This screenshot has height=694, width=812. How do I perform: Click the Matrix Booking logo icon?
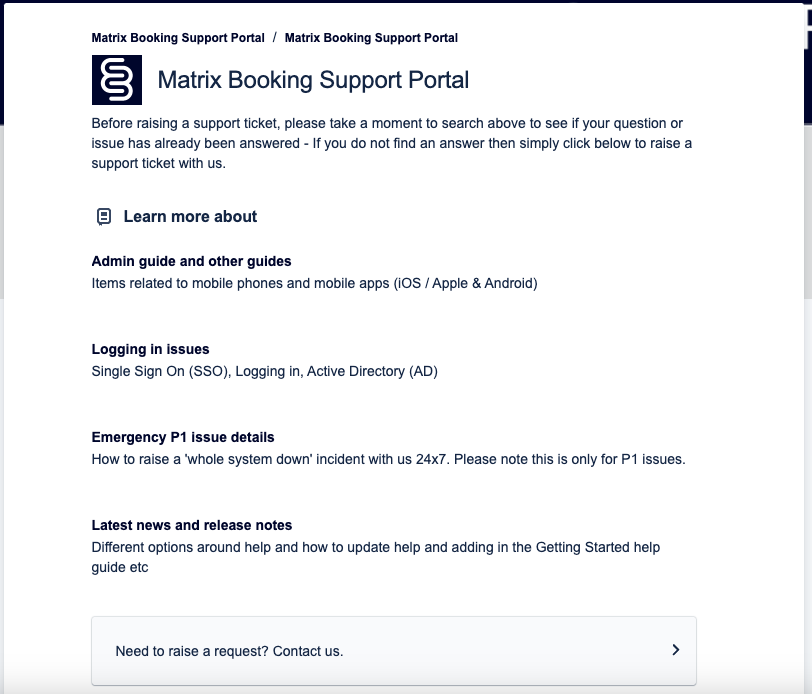point(117,80)
